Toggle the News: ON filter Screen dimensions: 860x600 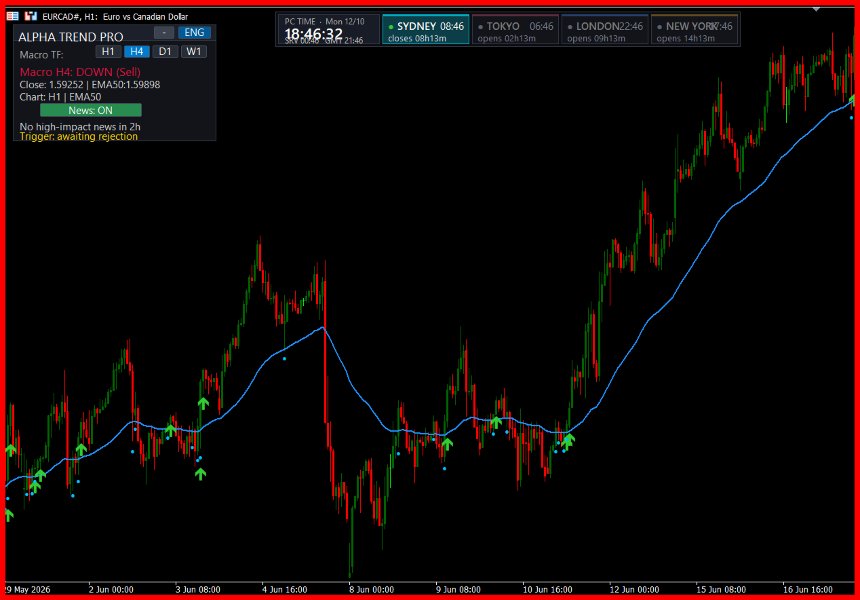[90, 110]
